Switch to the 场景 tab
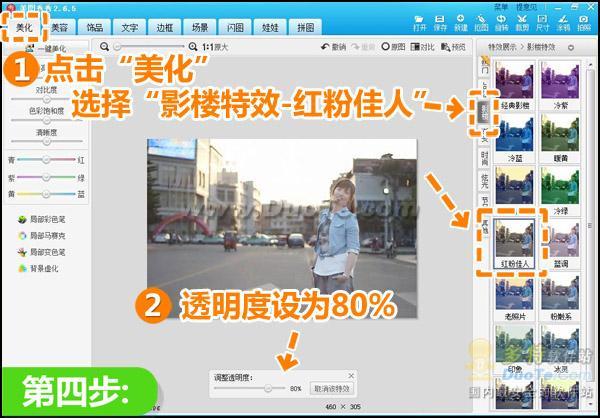Viewport: 600px width, 418px height. 200,28
